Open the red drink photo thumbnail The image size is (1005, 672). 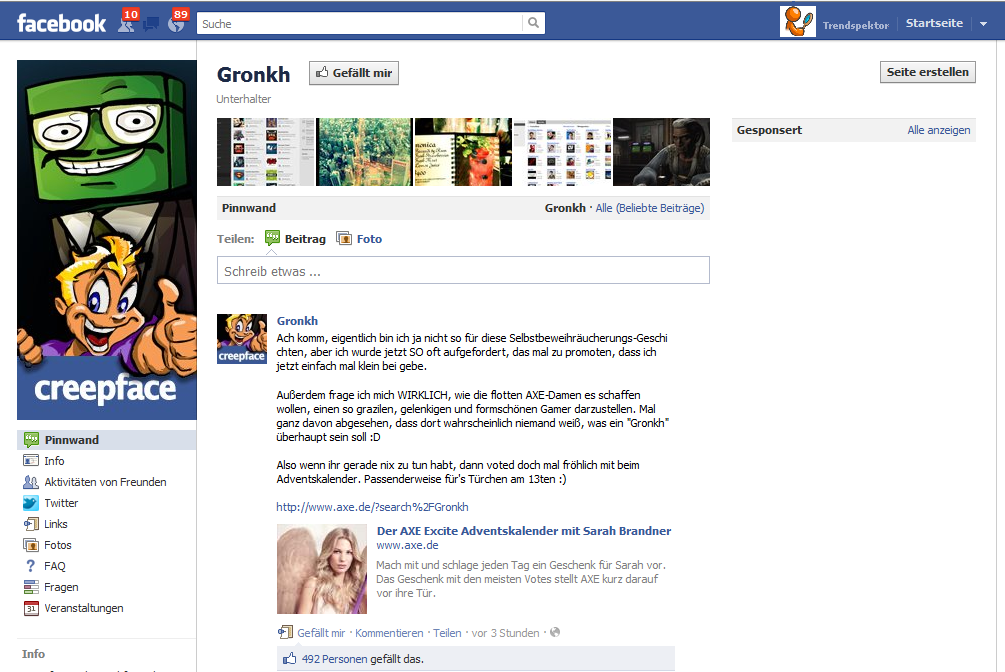point(463,152)
